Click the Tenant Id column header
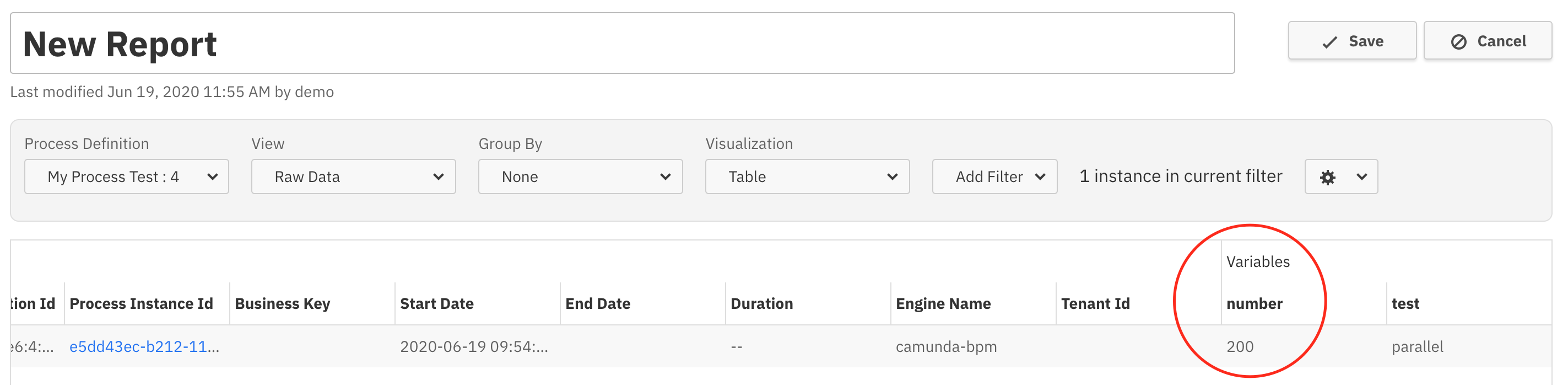Image resolution: width=1568 pixels, height=385 pixels. tap(1095, 303)
